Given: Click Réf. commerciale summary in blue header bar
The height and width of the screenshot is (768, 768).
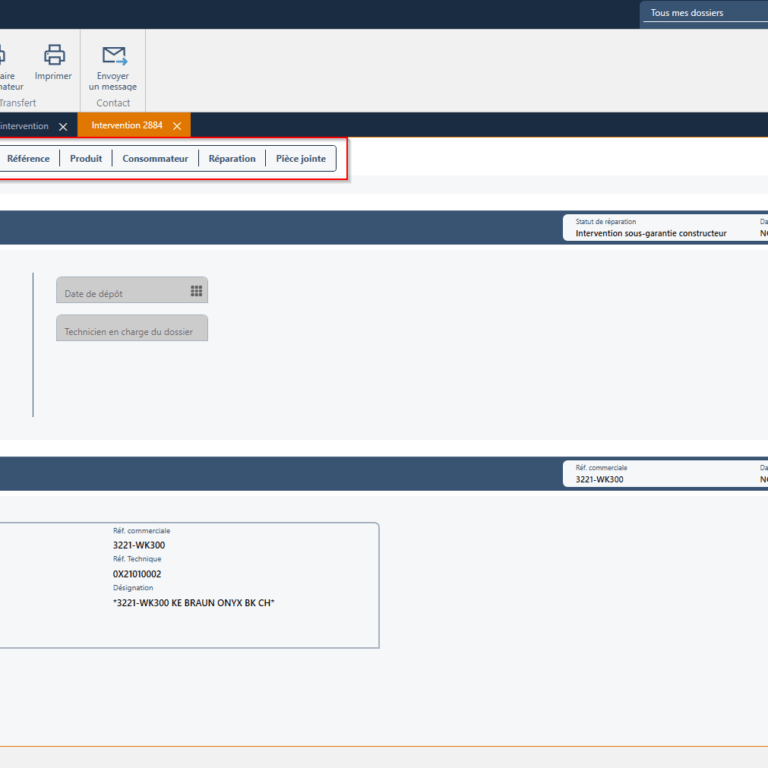Looking at the screenshot, I should pos(599,479).
